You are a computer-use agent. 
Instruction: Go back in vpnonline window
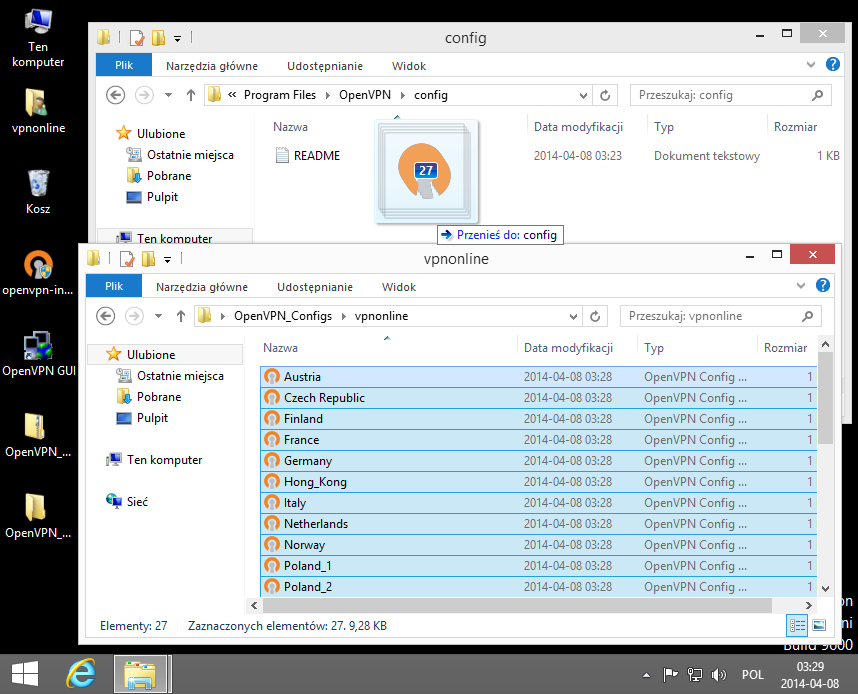tap(106, 316)
